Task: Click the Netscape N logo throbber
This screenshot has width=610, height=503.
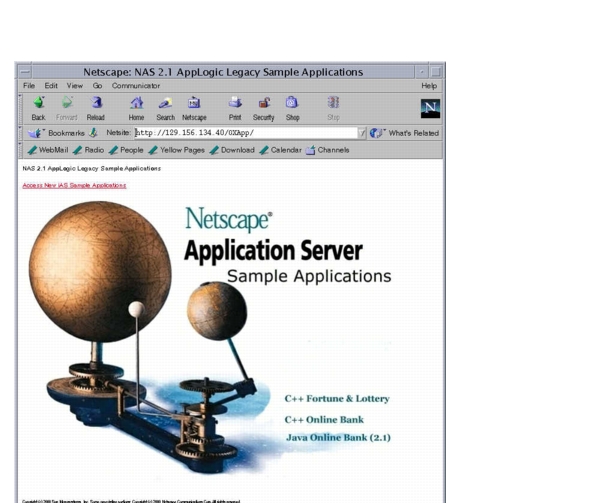Action: pos(430,109)
